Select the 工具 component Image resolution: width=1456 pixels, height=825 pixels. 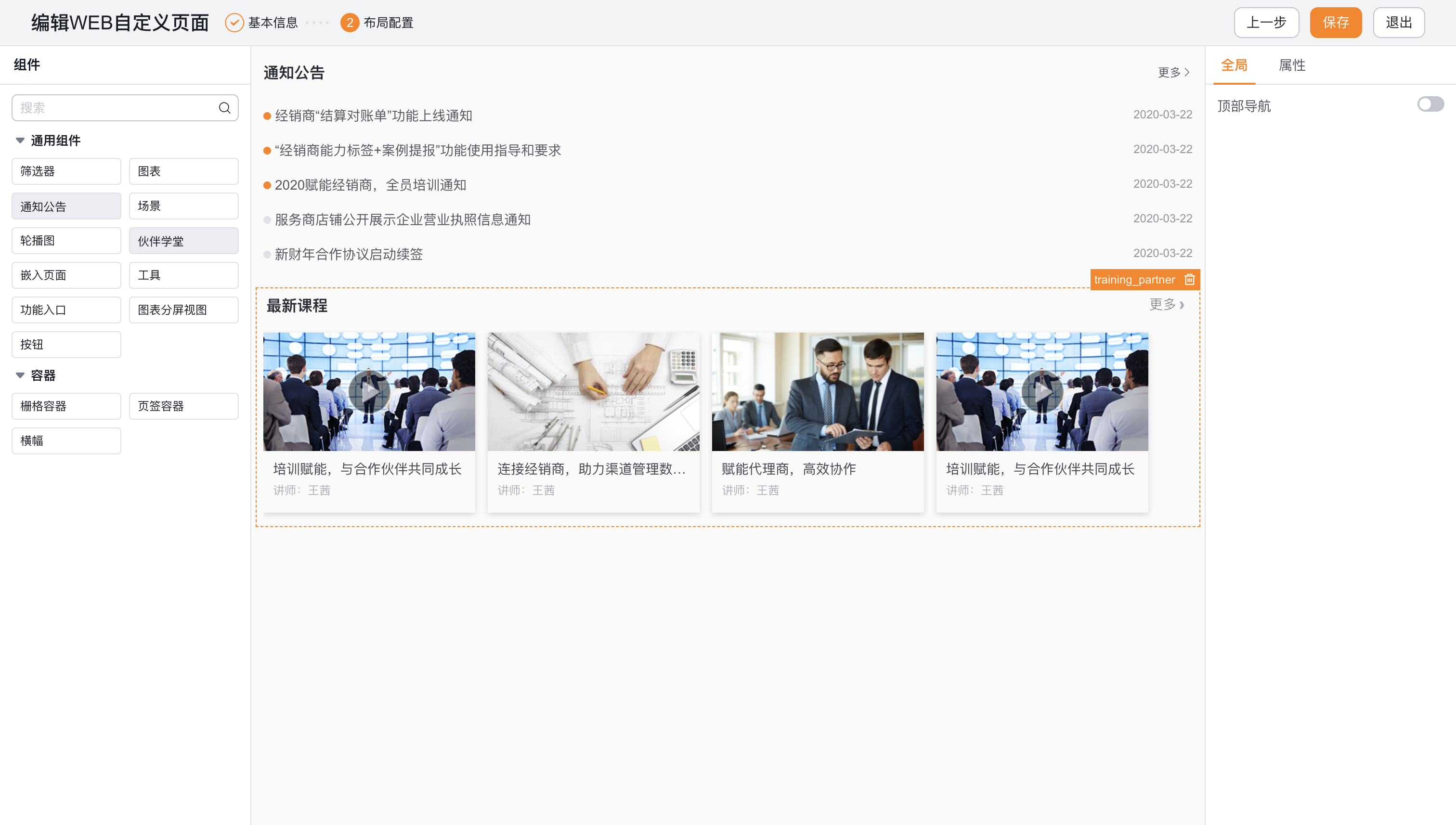(x=183, y=275)
